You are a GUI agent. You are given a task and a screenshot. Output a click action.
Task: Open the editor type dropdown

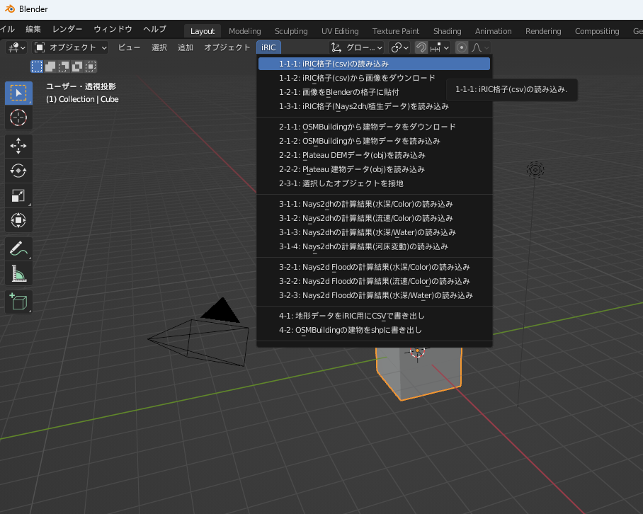coord(16,48)
